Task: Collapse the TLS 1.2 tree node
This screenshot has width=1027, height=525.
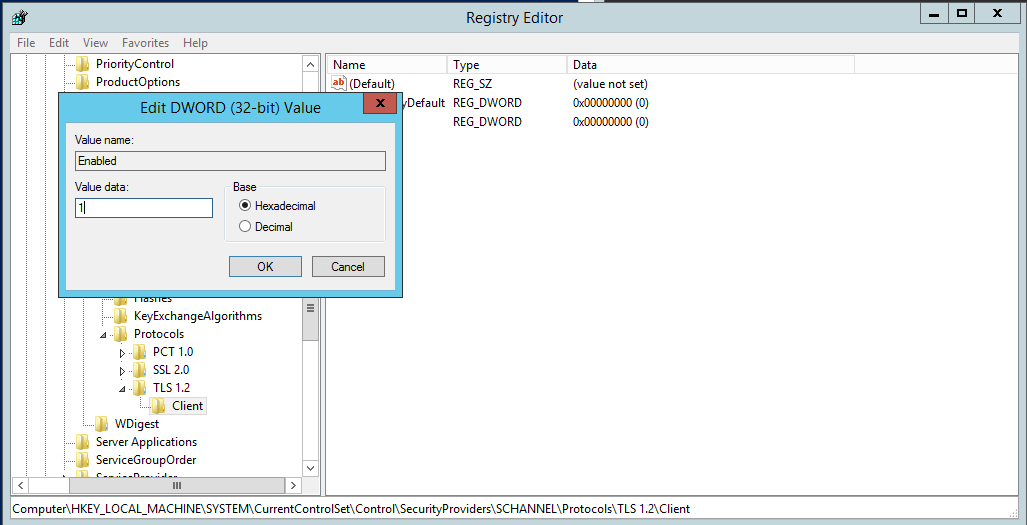Action: point(123,388)
